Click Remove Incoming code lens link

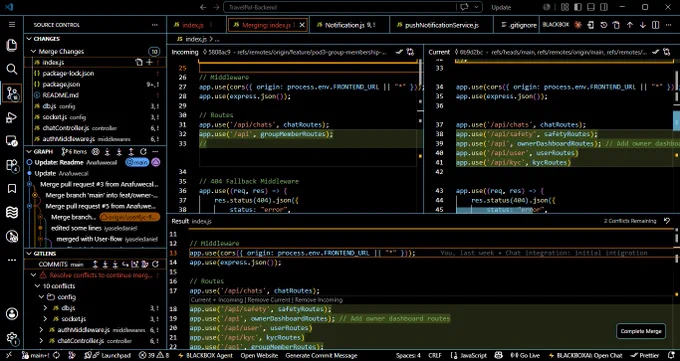[x=318, y=300]
